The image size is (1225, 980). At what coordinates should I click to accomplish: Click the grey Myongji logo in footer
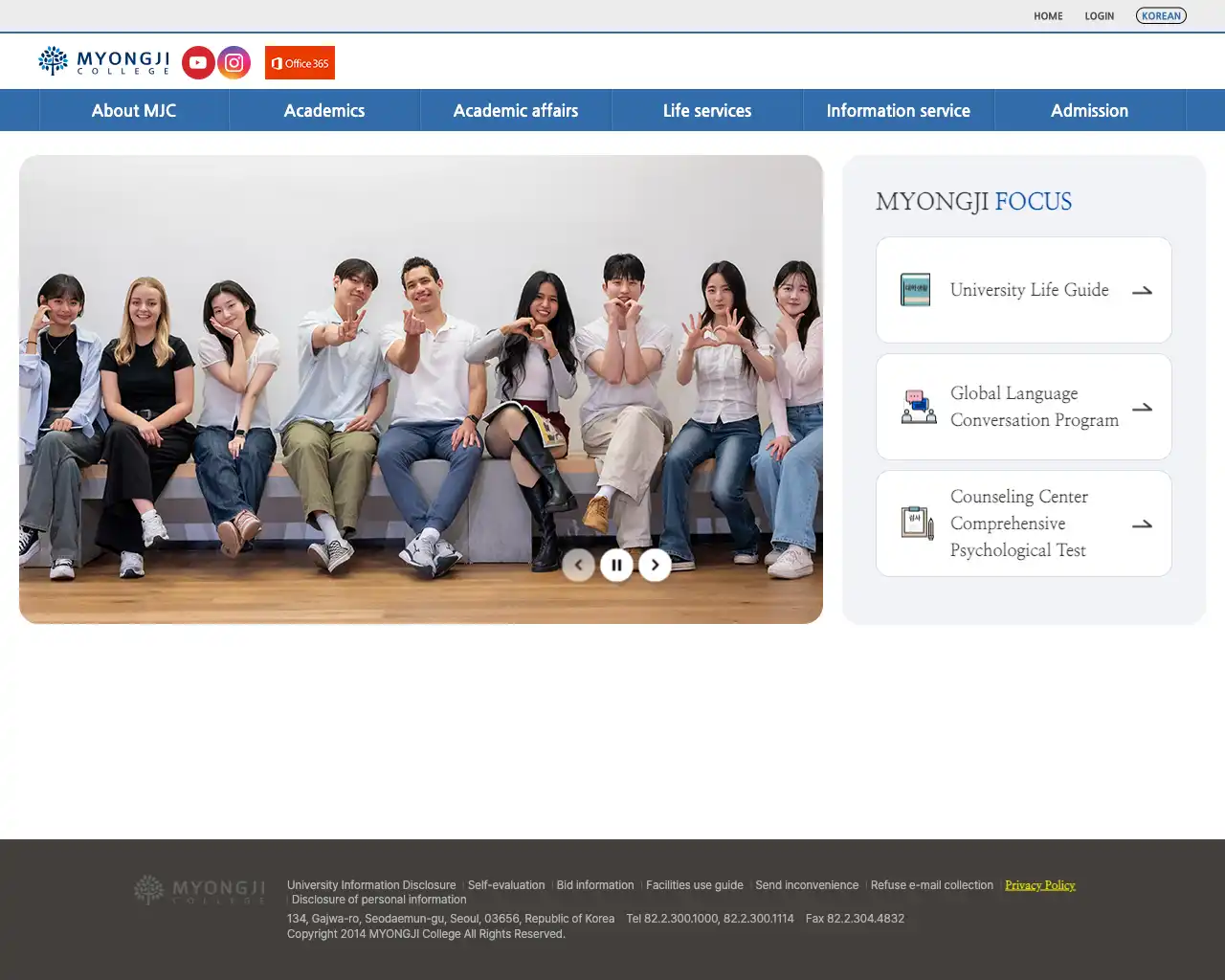coord(200,890)
